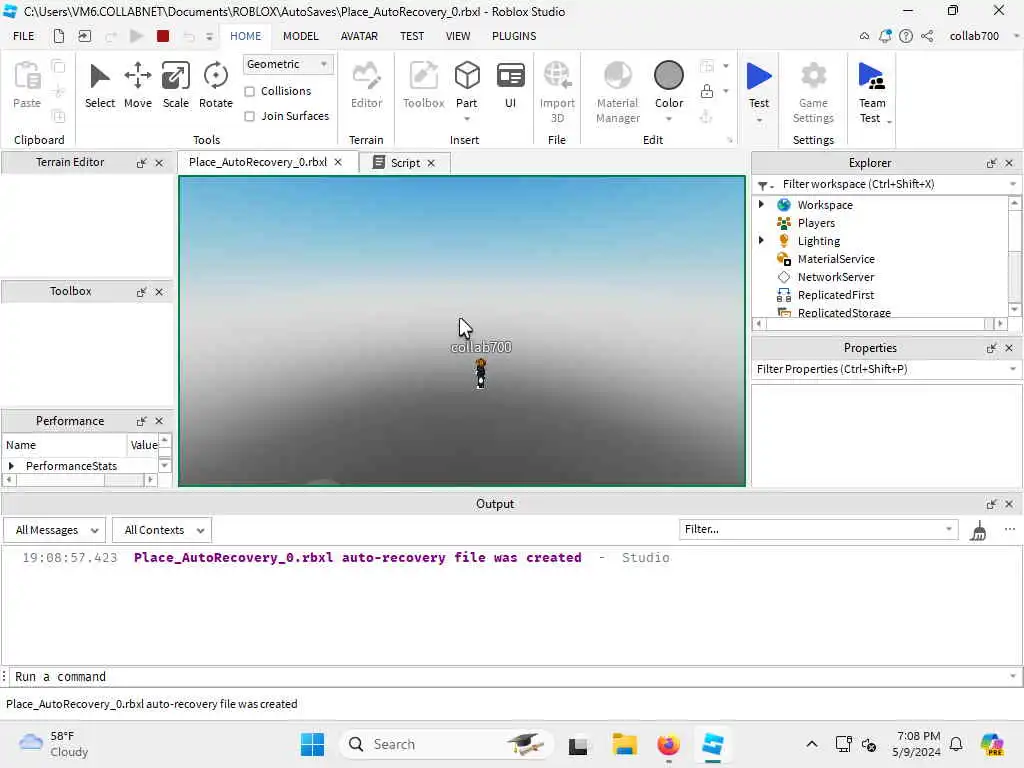Open Windows Start menu
This screenshot has height=768, width=1024.
[312, 744]
